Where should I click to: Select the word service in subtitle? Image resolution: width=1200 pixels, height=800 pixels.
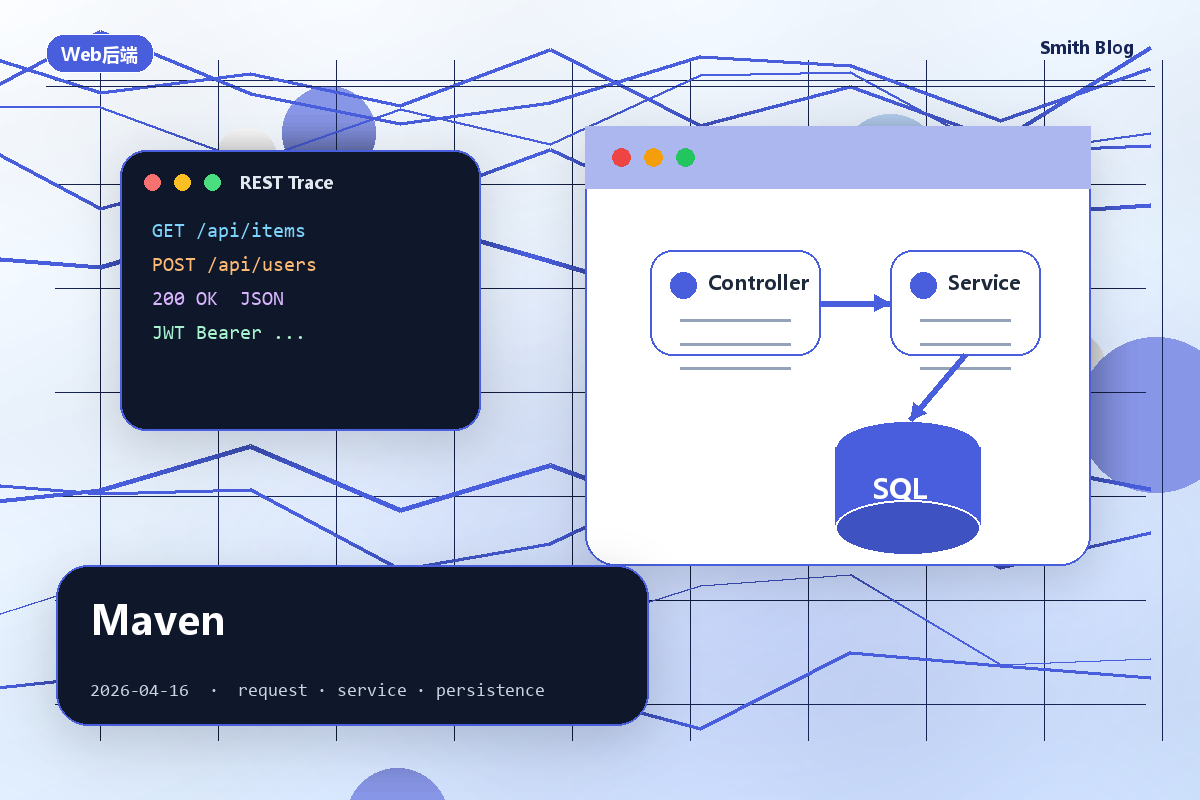click(372, 691)
